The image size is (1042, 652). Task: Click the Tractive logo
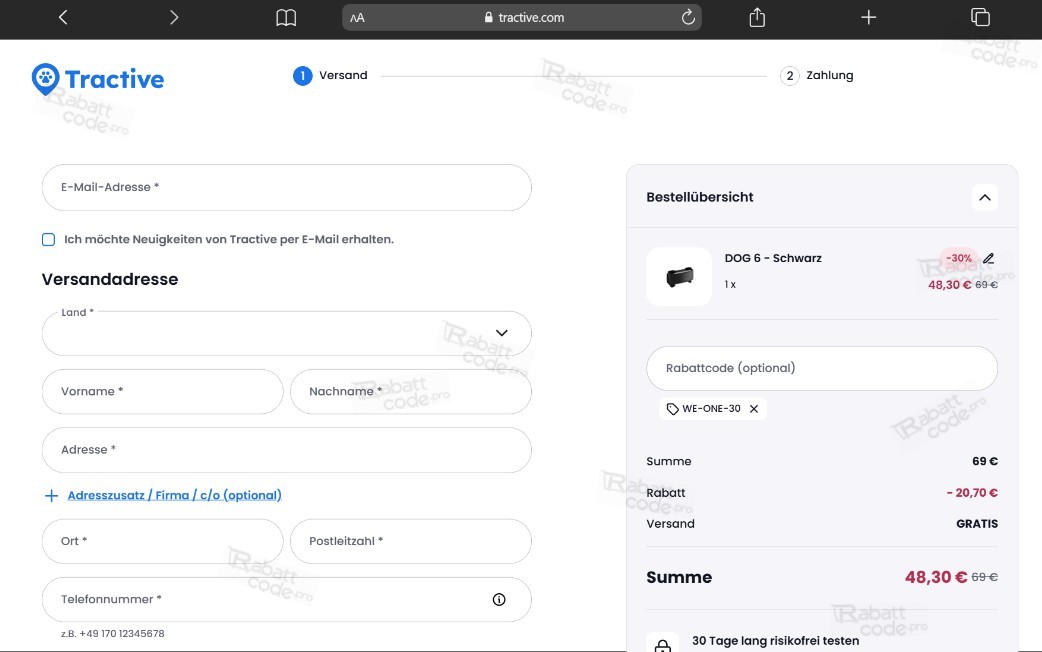coord(98,79)
